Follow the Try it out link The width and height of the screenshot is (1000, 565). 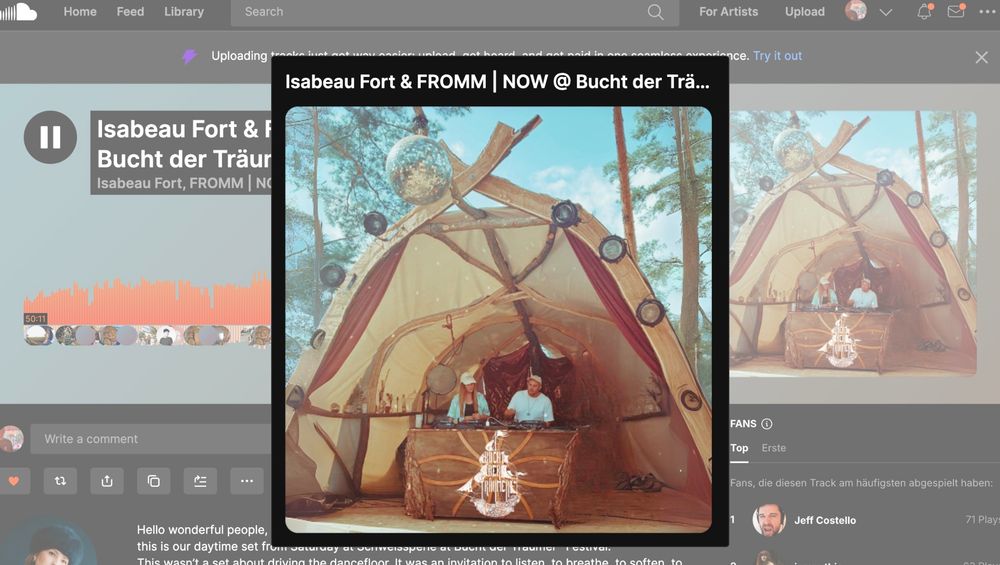777,55
